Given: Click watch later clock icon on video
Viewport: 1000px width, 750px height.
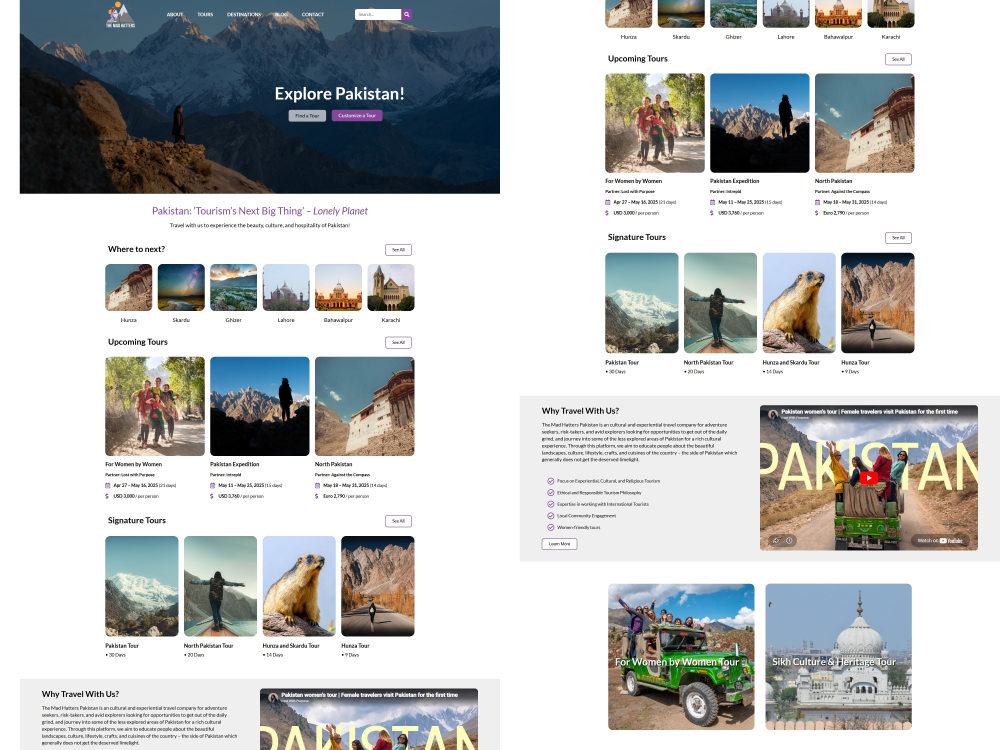Looking at the screenshot, I should coord(789,540).
